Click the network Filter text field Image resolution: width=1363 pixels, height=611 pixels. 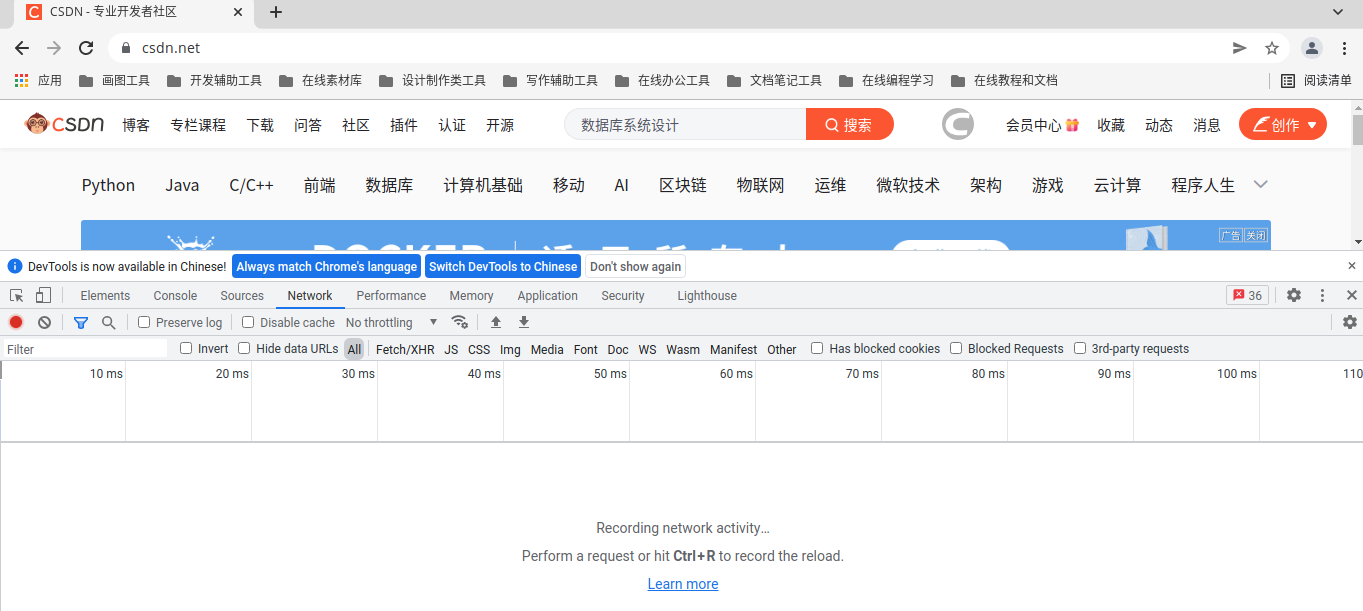point(85,349)
